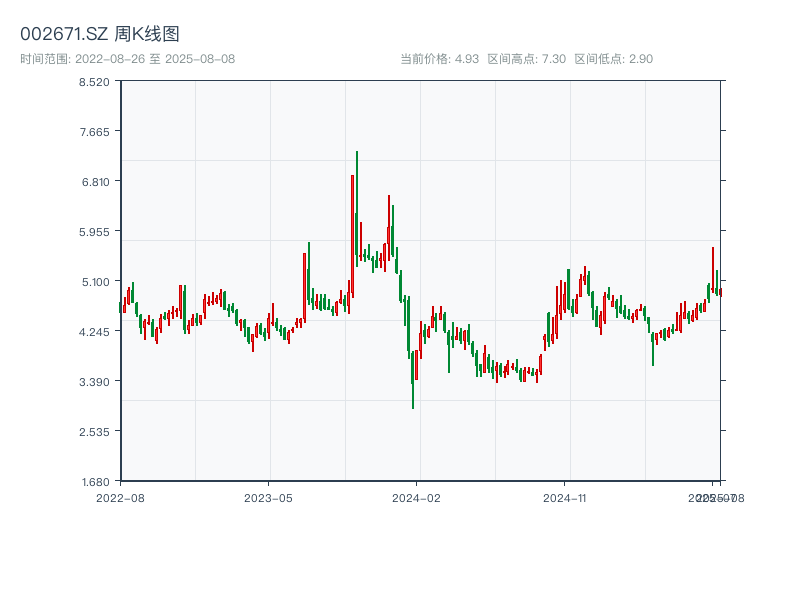
Task: Click the interval low label 区间低点: 2.90
Action: pyautogui.click(x=614, y=59)
